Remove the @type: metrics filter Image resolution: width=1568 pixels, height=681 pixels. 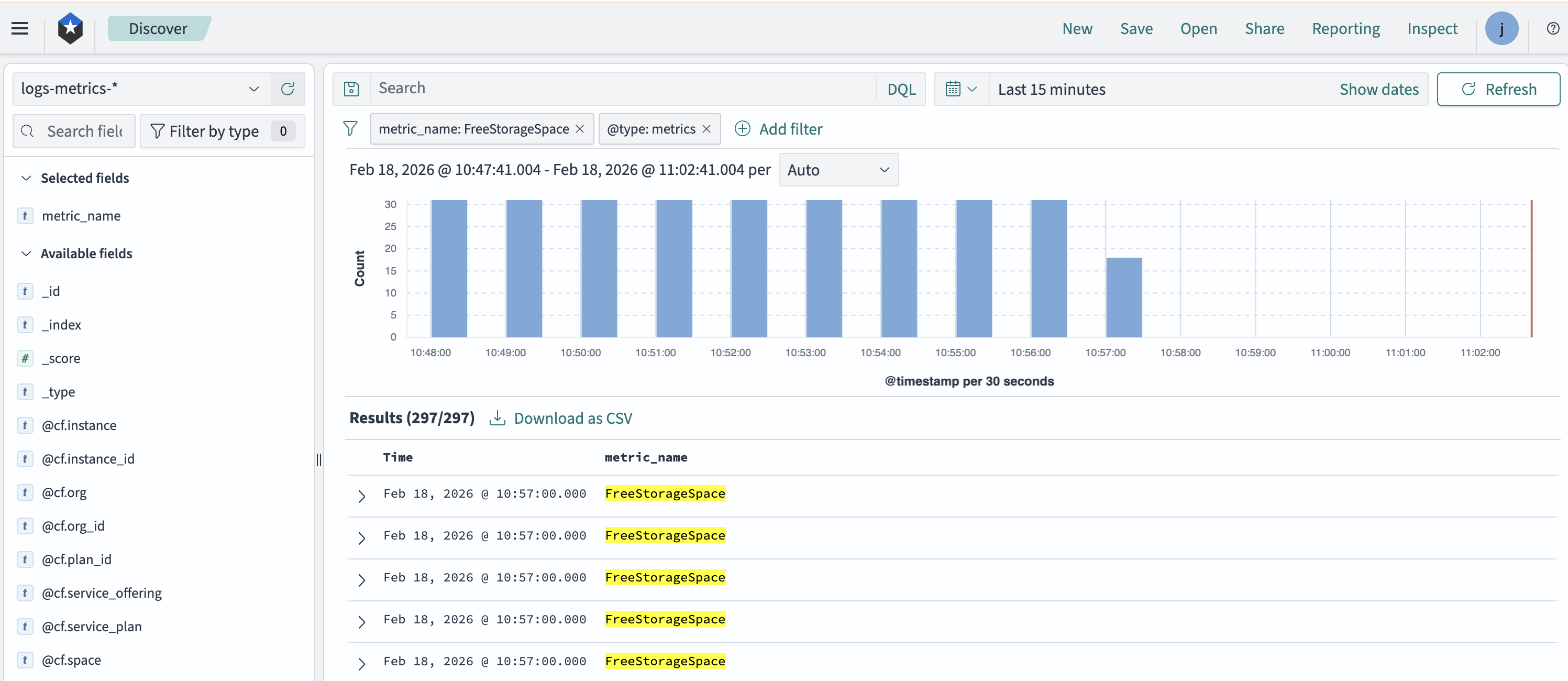(x=706, y=129)
